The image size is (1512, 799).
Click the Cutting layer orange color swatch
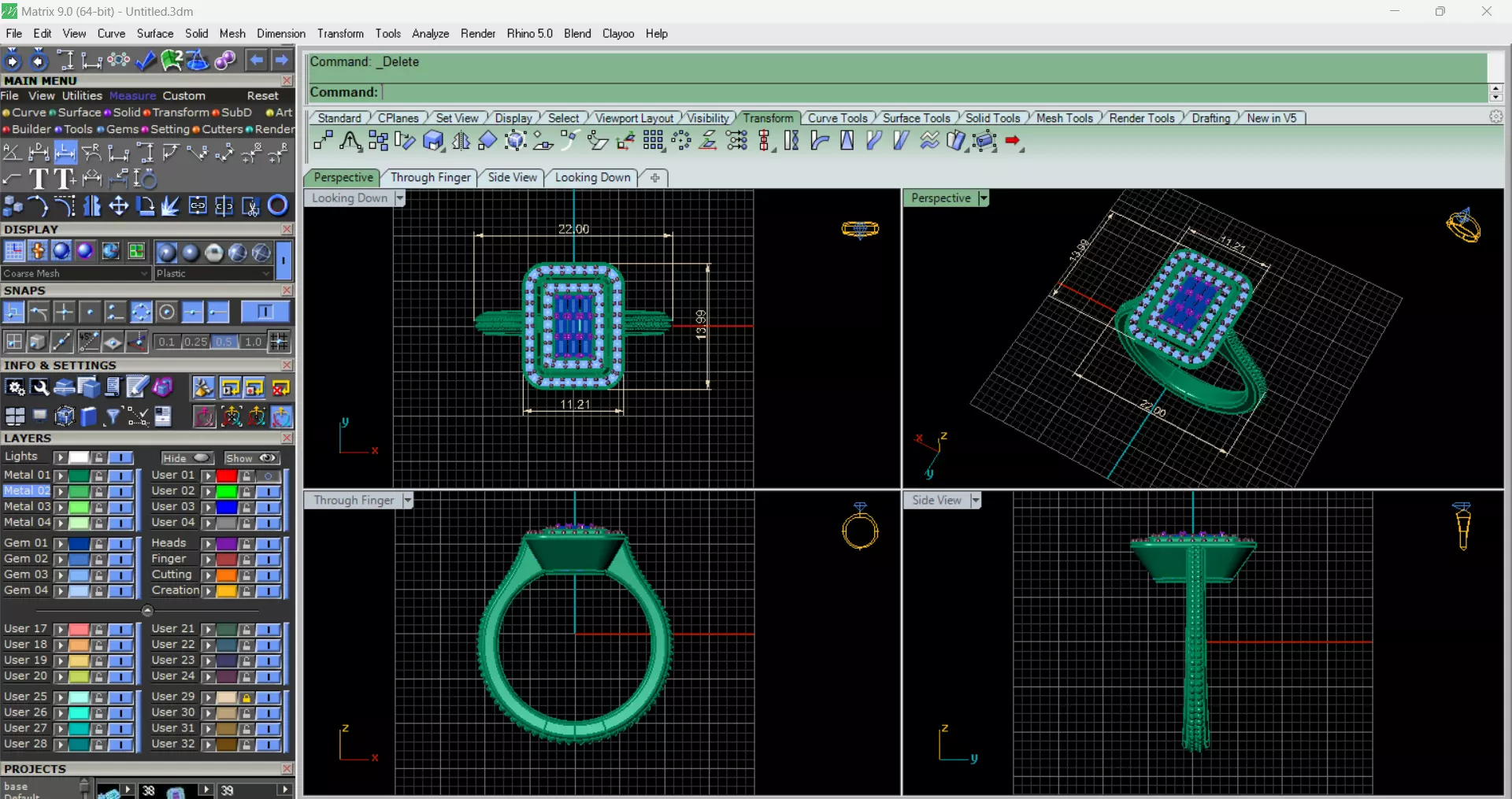pos(227,575)
